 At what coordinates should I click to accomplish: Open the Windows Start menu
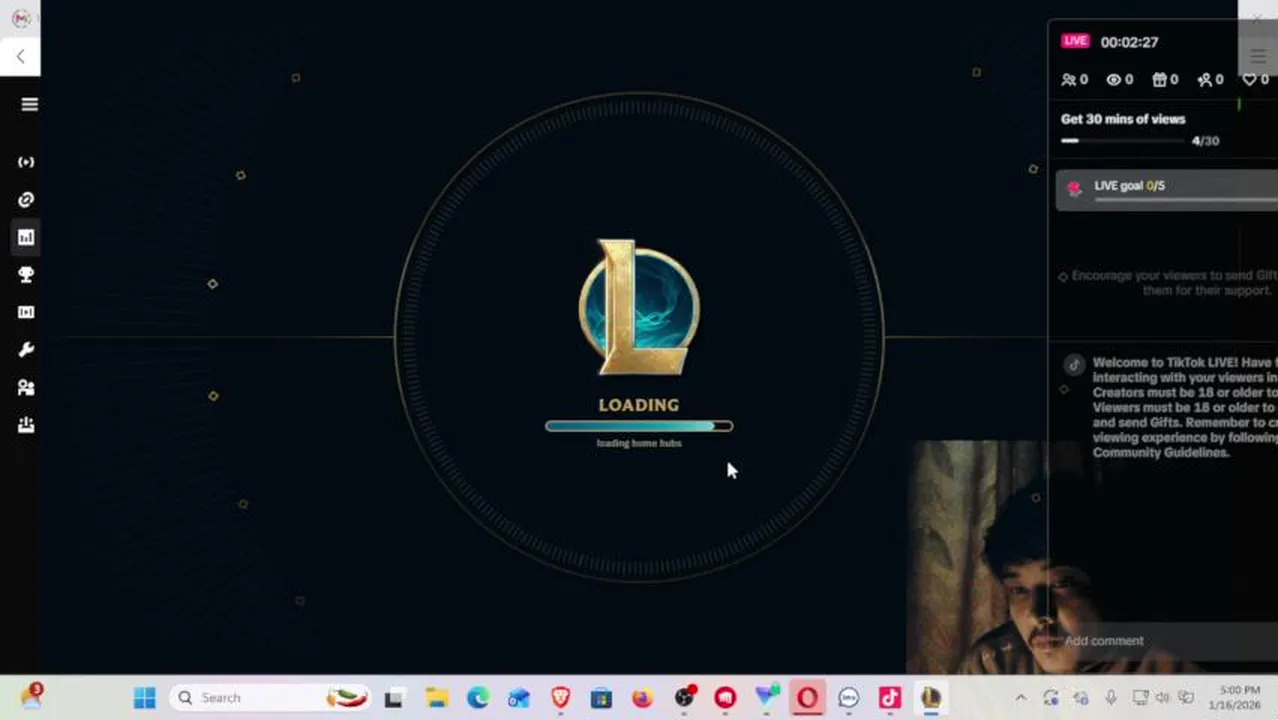(145, 698)
